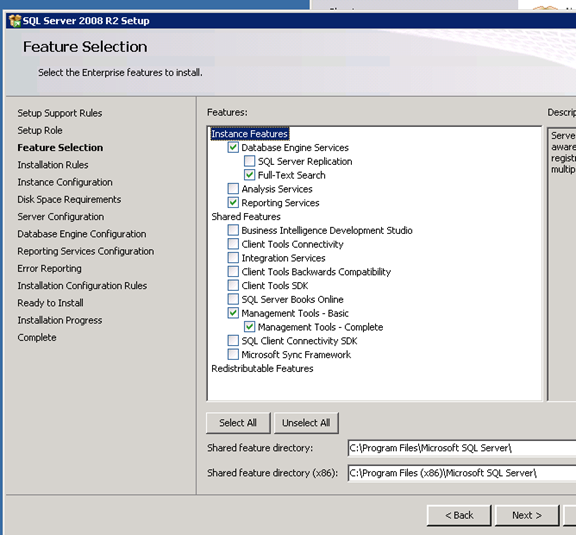Click the Ready to Install step
Viewport: 576px width, 535px height.
(x=50, y=303)
